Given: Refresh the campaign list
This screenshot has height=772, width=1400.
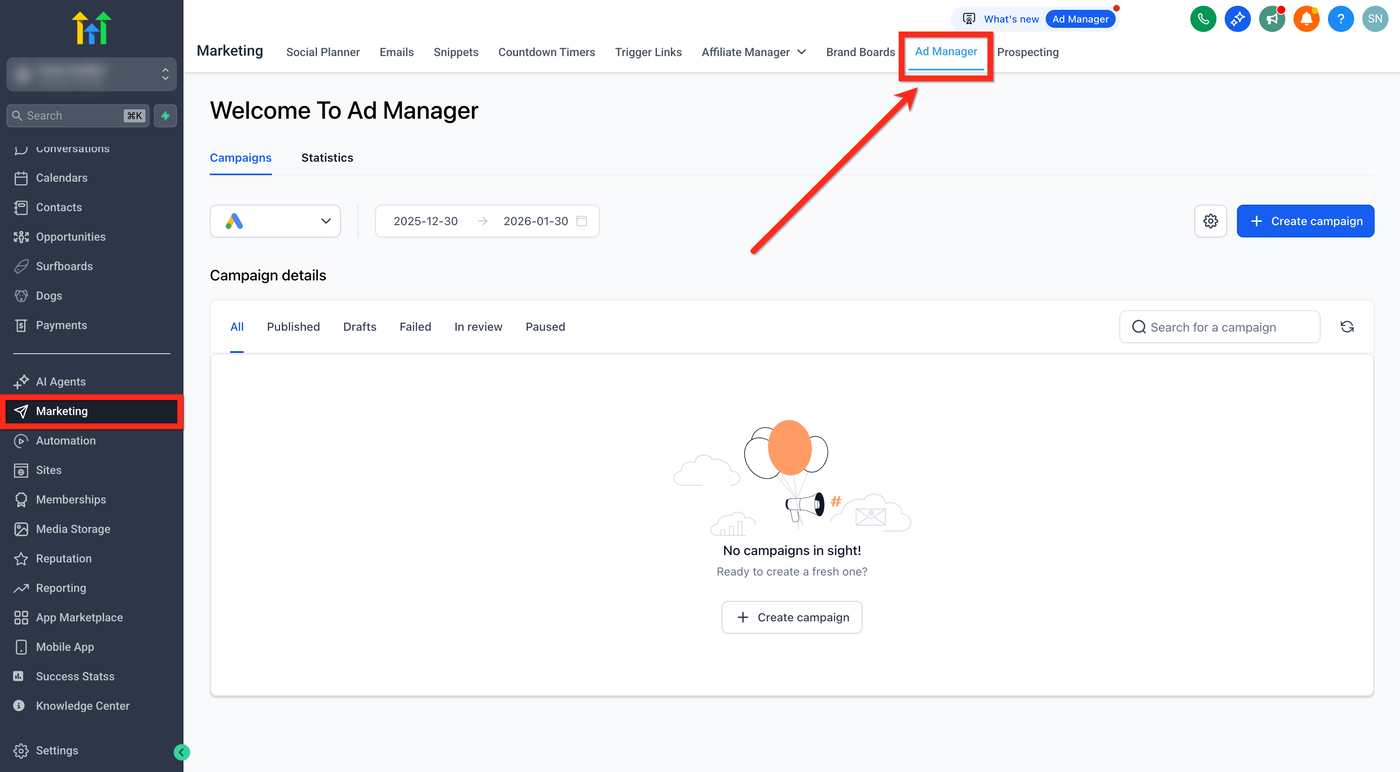Looking at the screenshot, I should tap(1347, 327).
